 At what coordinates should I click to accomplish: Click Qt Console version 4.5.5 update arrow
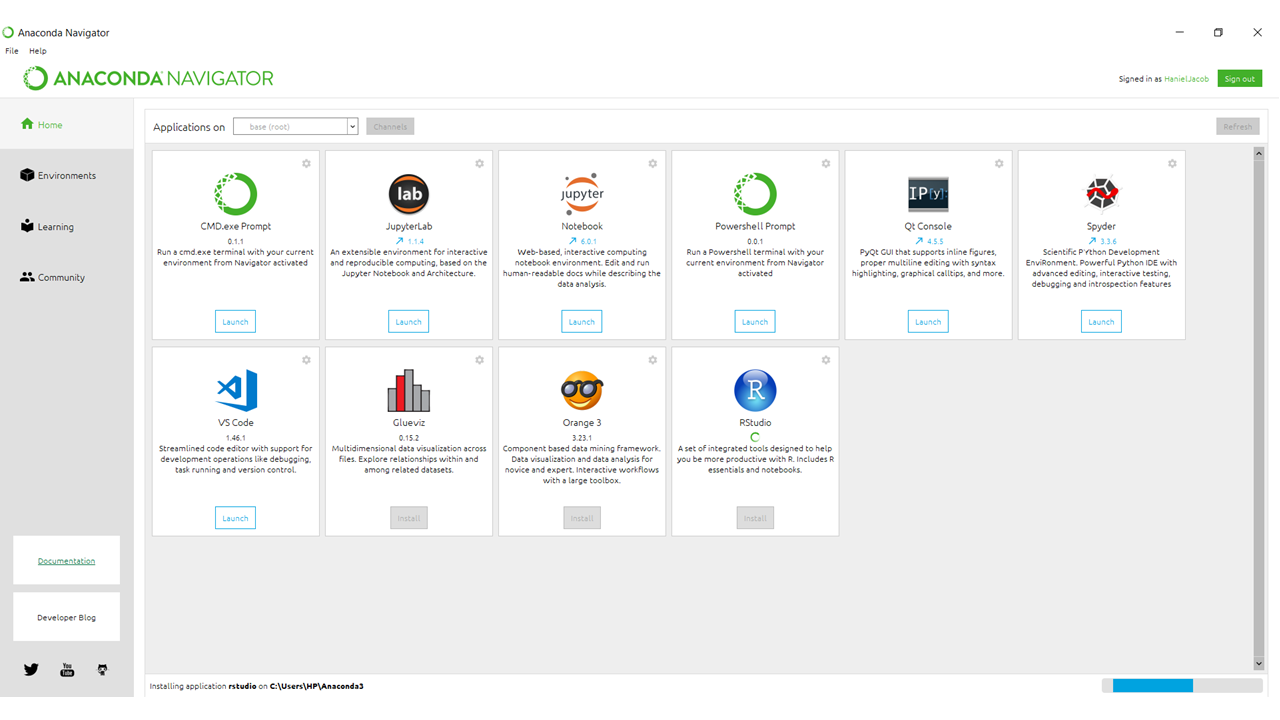919,241
